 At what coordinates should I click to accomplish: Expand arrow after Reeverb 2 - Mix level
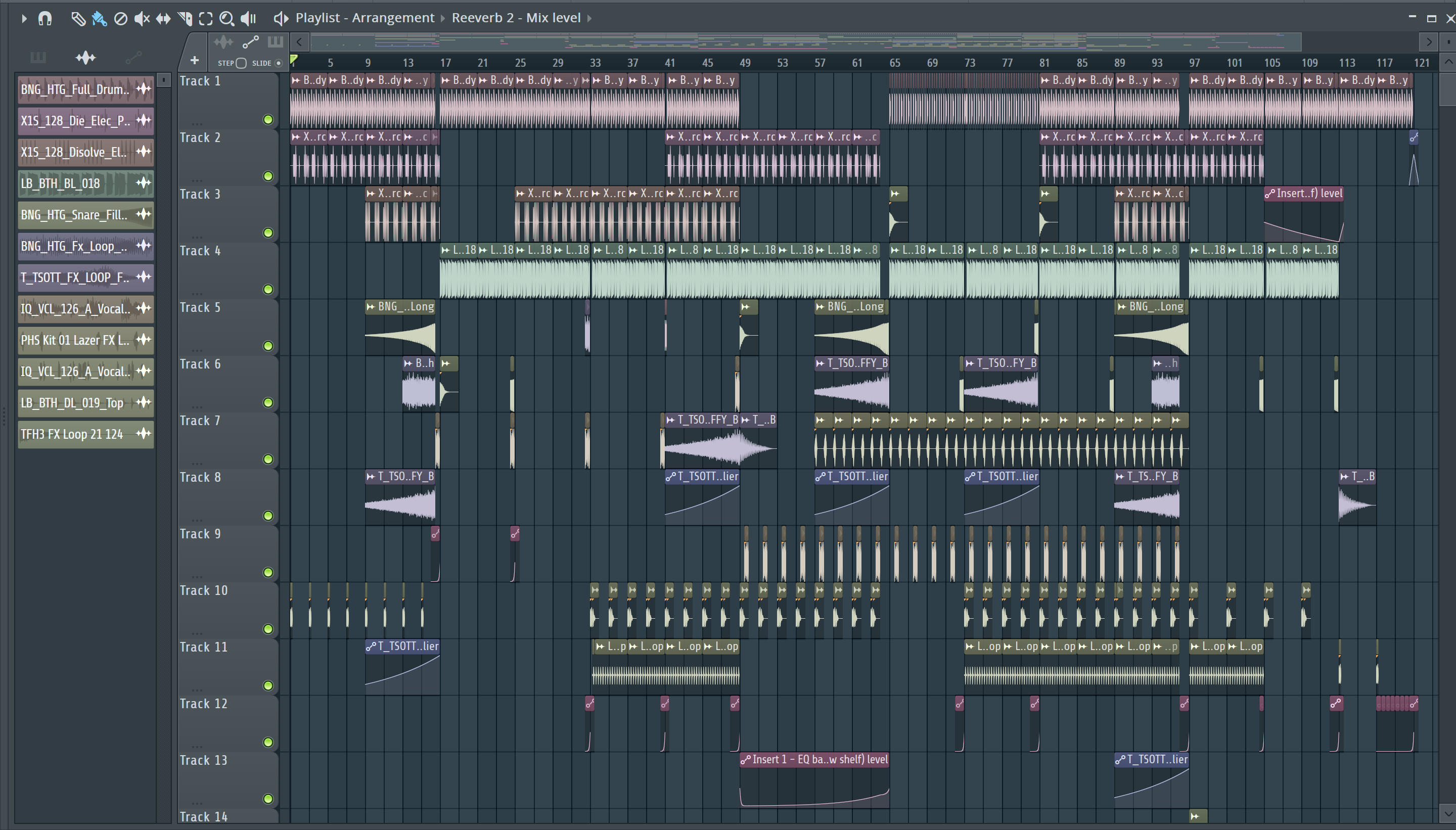[589, 18]
